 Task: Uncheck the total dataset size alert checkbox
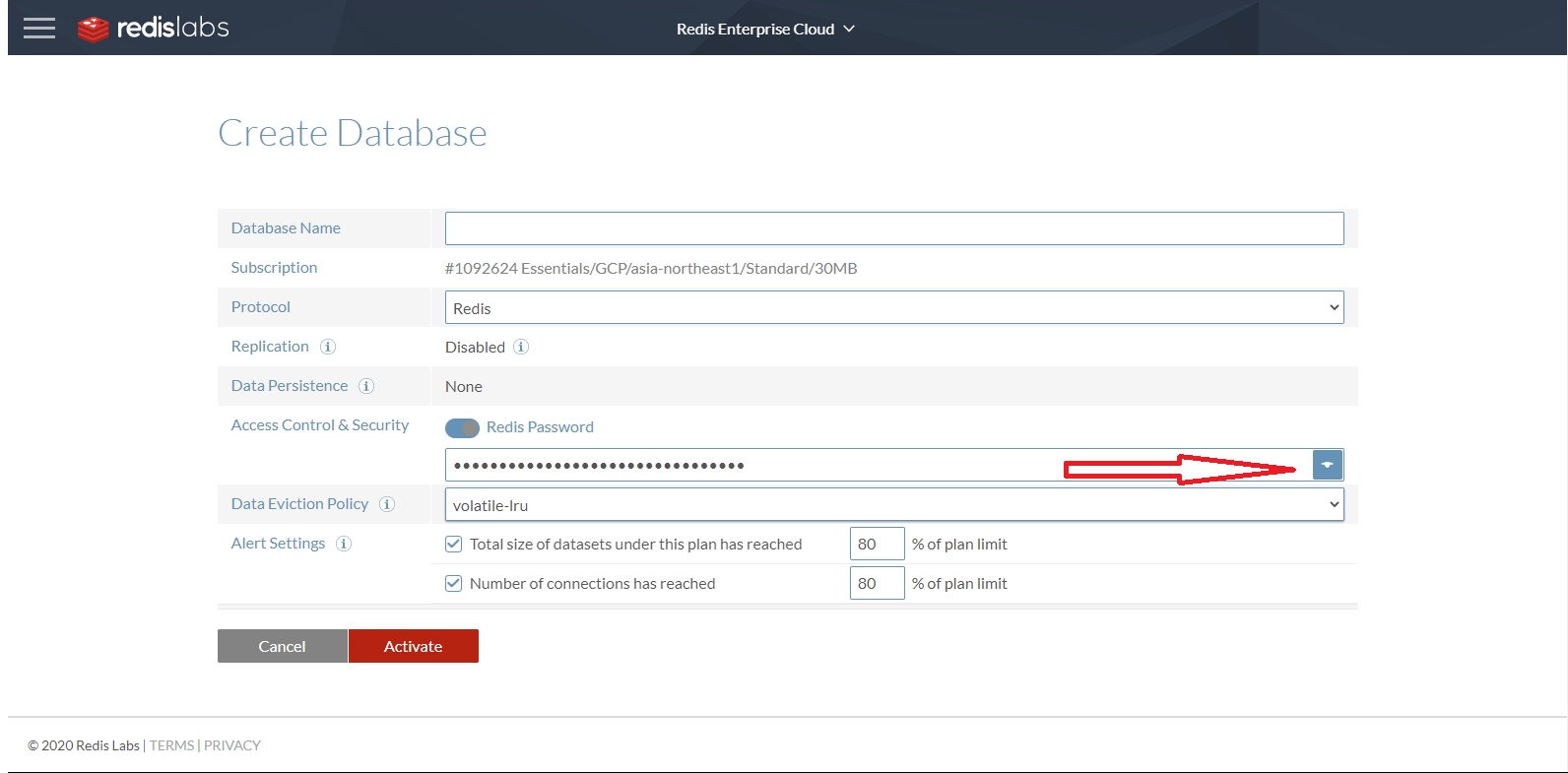pos(454,544)
